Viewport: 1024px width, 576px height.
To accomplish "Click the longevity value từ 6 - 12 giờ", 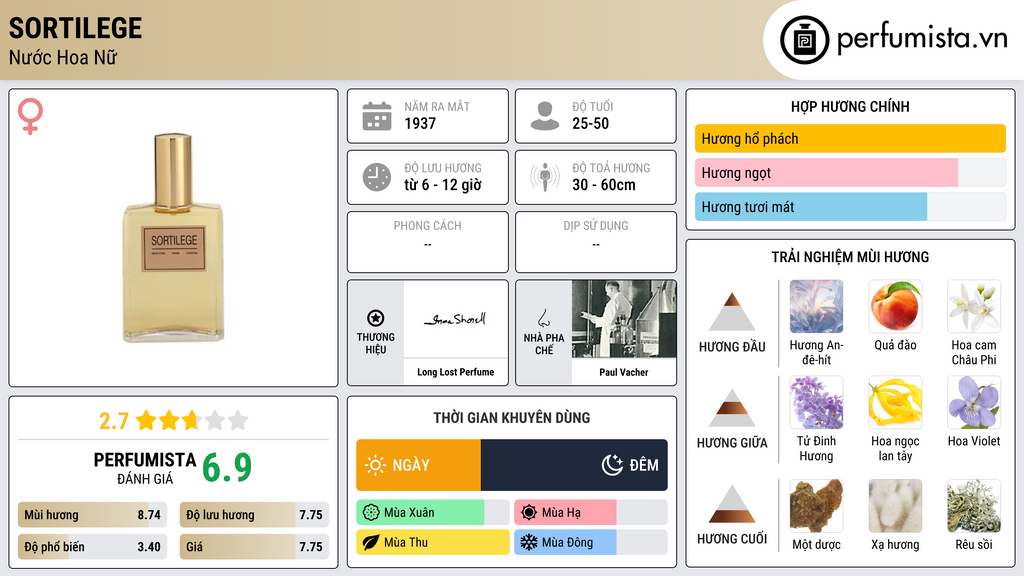I will (x=443, y=185).
